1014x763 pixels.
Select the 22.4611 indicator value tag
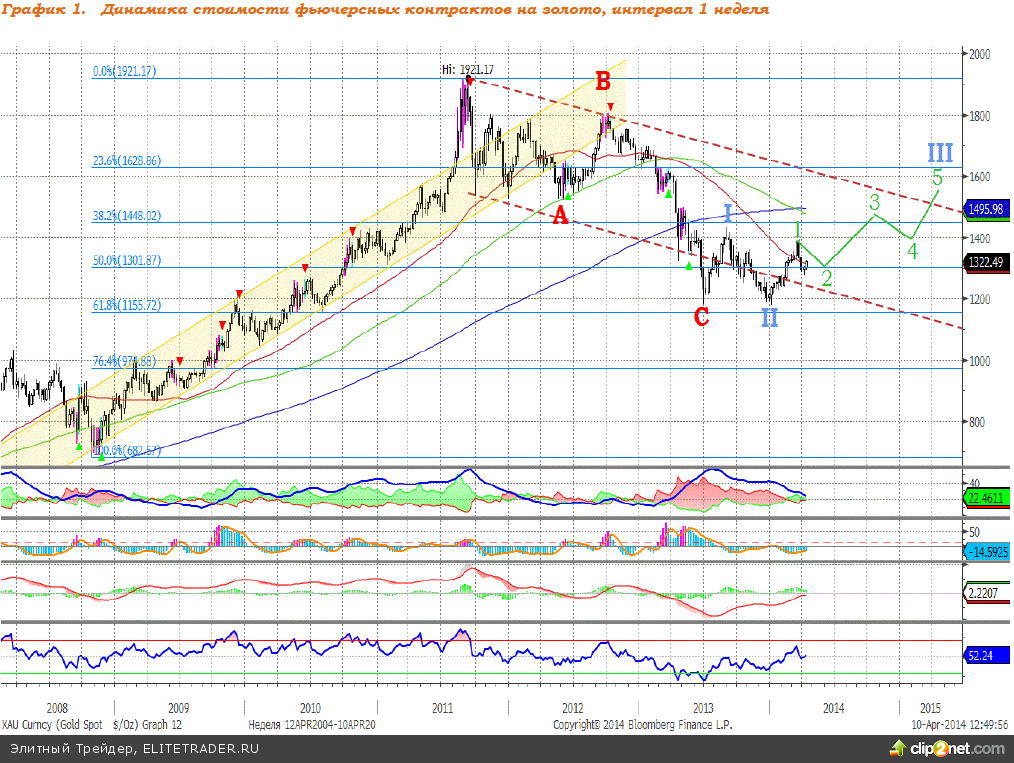click(985, 496)
